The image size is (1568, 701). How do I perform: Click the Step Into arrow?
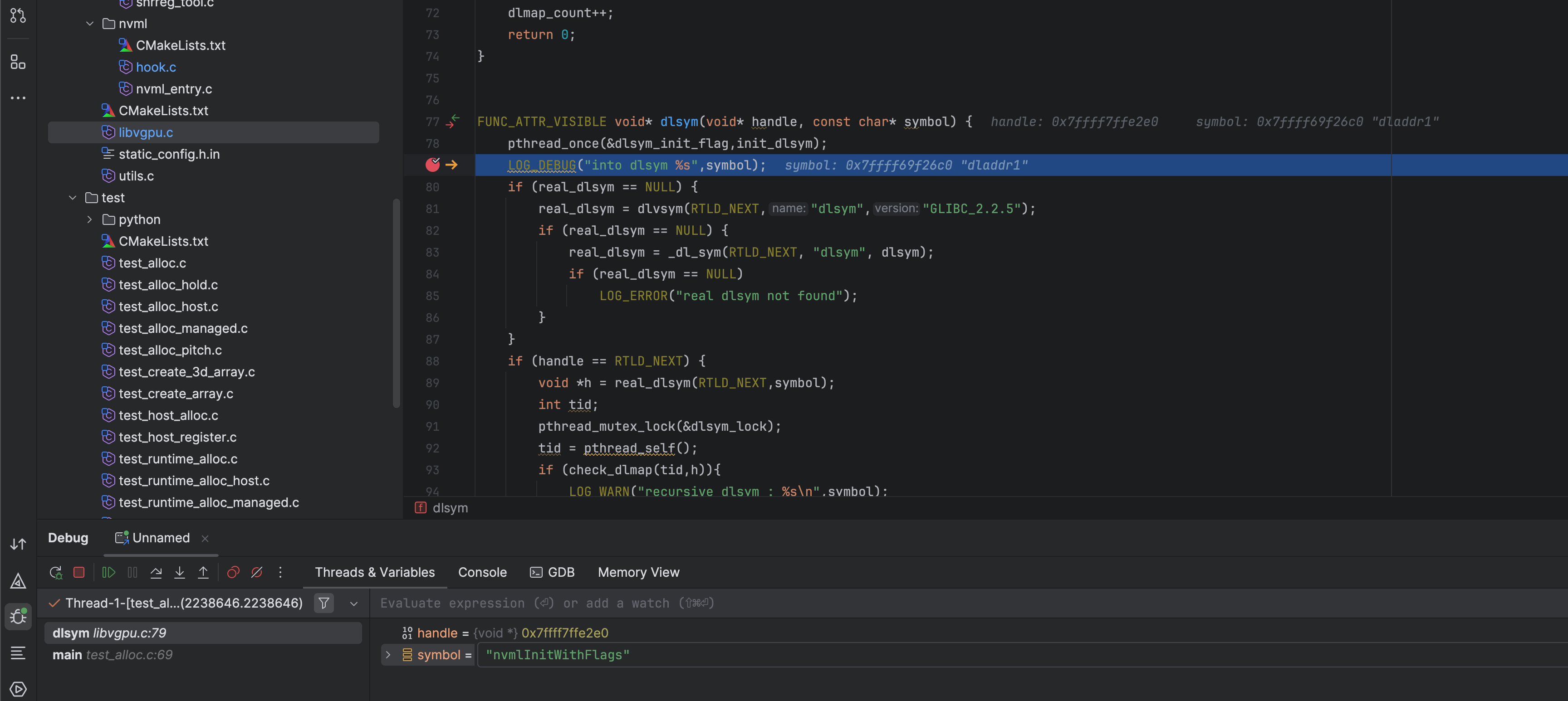pyautogui.click(x=180, y=572)
